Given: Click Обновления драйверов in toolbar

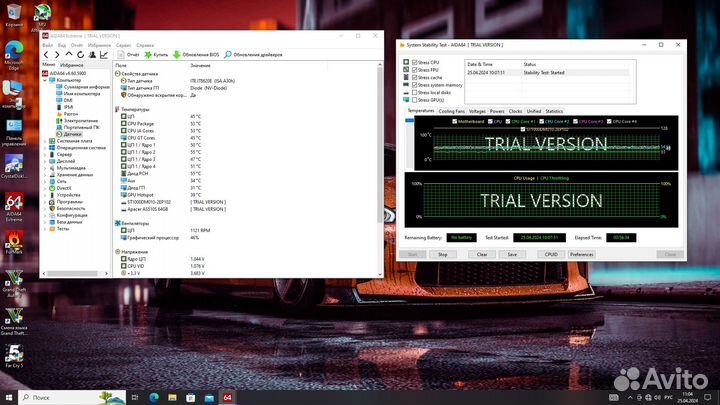Looking at the screenshot, I should pos(253,55).
